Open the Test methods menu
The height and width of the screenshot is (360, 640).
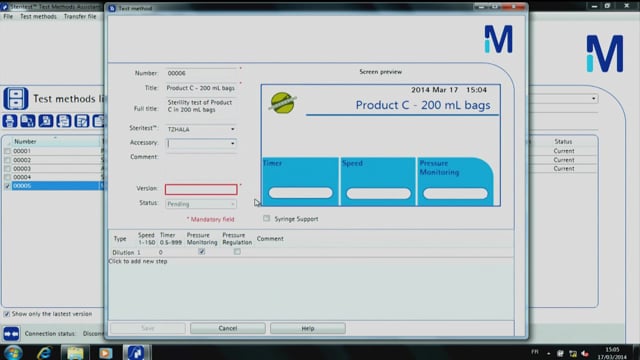(38, 16)
